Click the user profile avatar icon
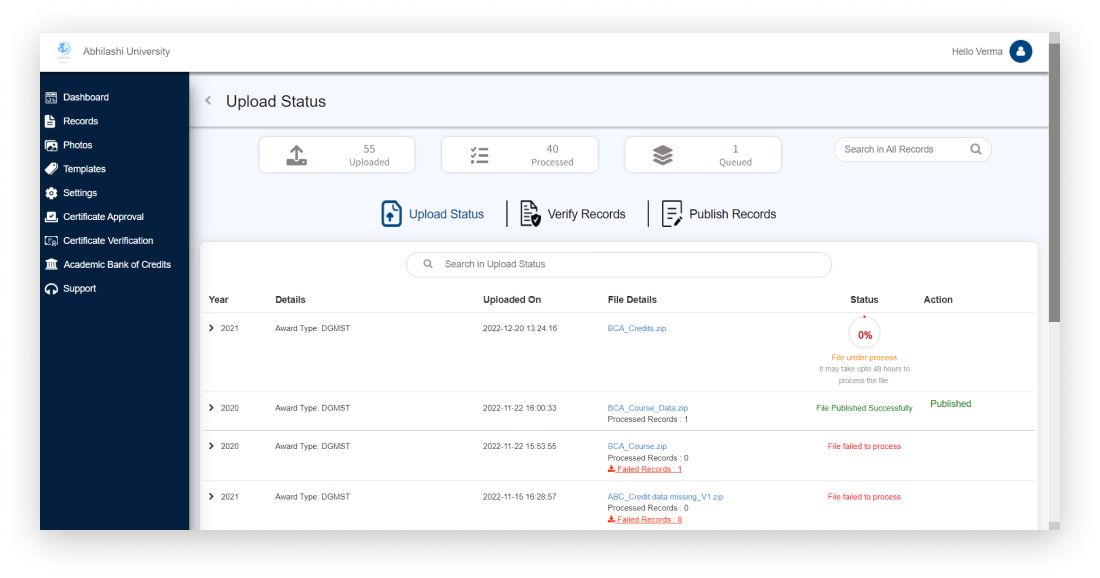The width and height of the screenshot is (1100, 578). pyautogui.click(x=1020, y=51)
